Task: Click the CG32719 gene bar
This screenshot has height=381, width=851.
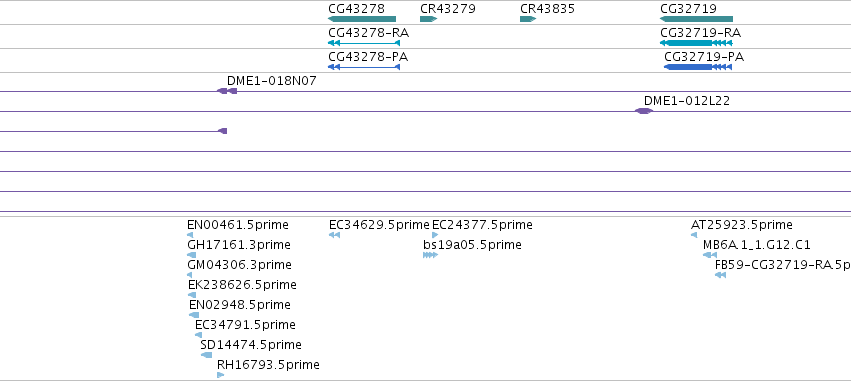Action: pos(696,19)
